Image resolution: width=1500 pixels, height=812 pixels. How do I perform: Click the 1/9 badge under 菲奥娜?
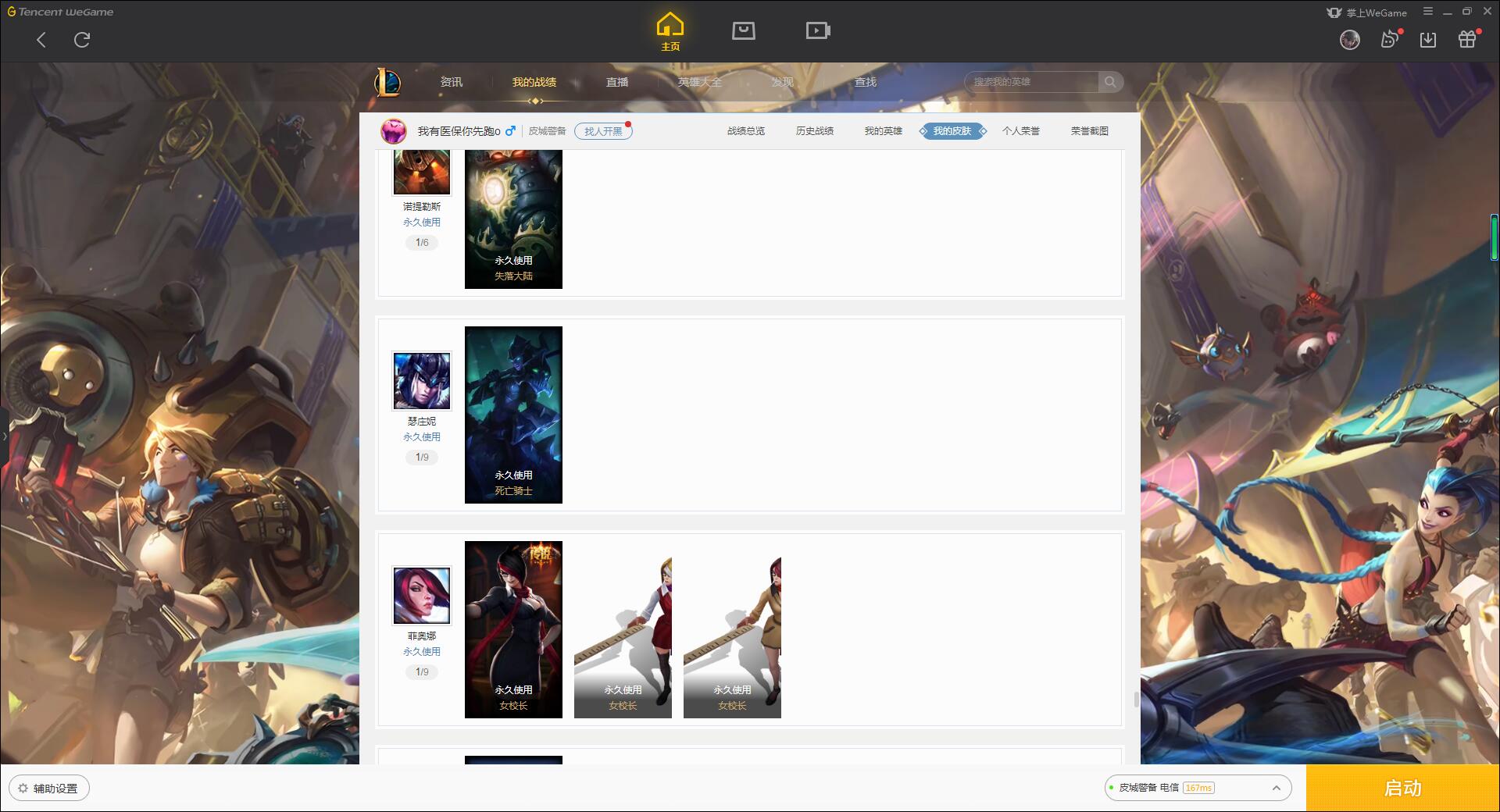(422, 672)
